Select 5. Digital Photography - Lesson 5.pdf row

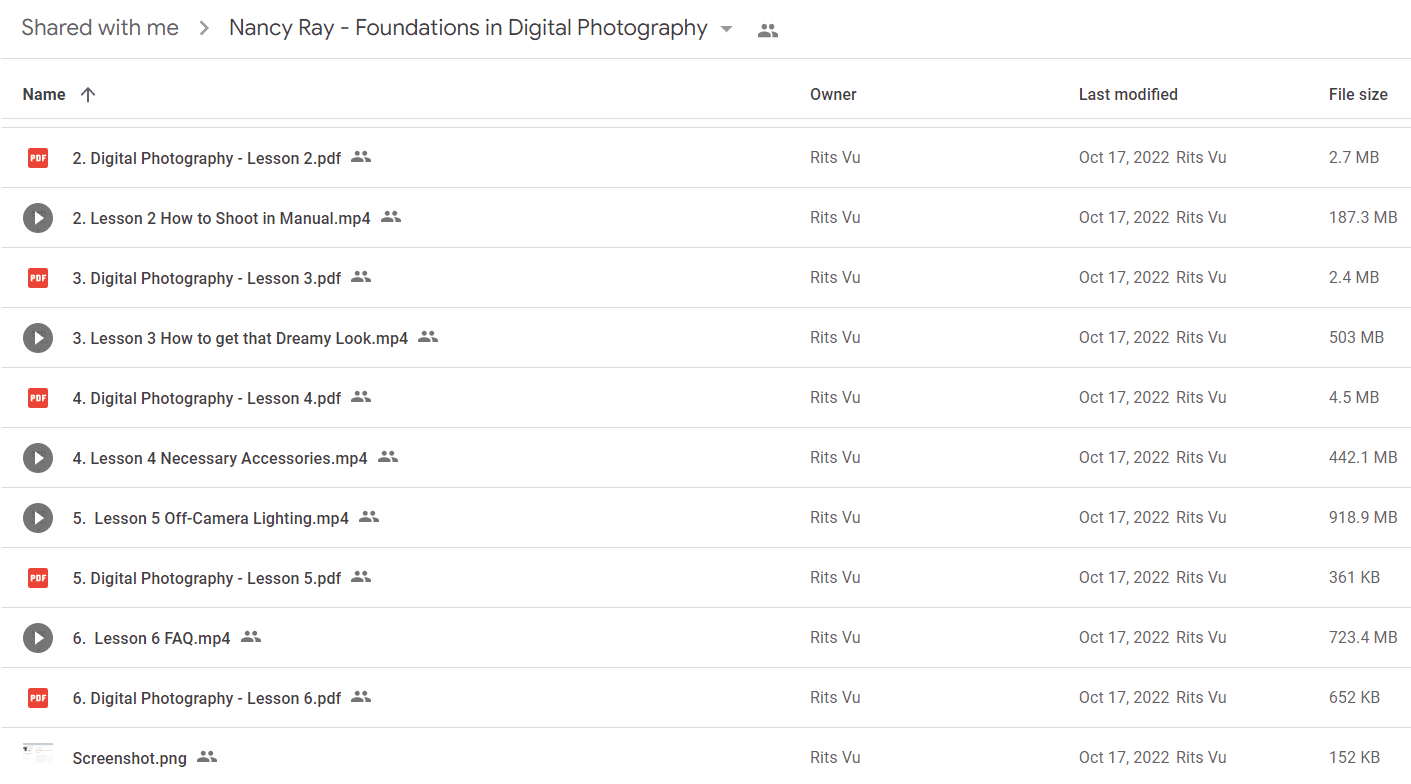point(705,578)
